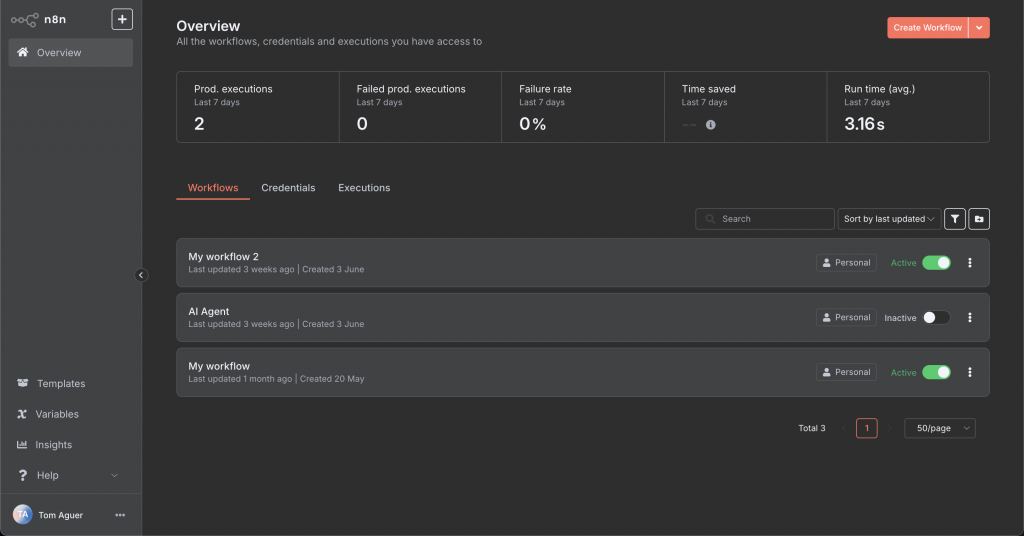Screen dimensions: 1024x536
Task: Expand the 50/page size dropdown
Action: coord(939,428)
